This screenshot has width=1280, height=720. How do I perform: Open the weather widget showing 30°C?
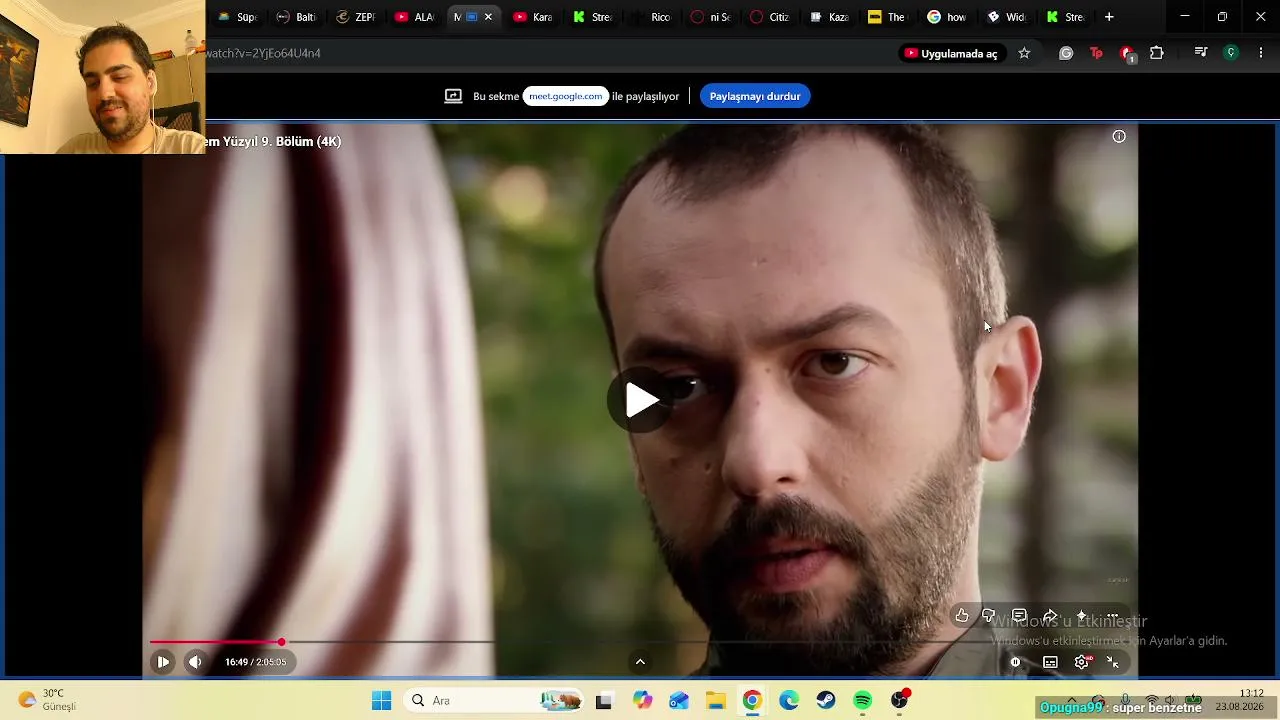coord(48,700)
